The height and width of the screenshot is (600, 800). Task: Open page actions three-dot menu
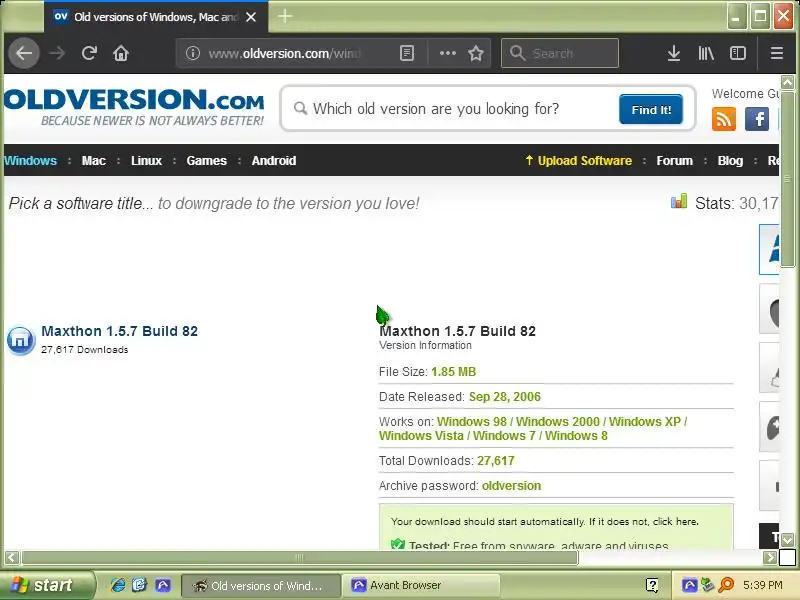447,53
